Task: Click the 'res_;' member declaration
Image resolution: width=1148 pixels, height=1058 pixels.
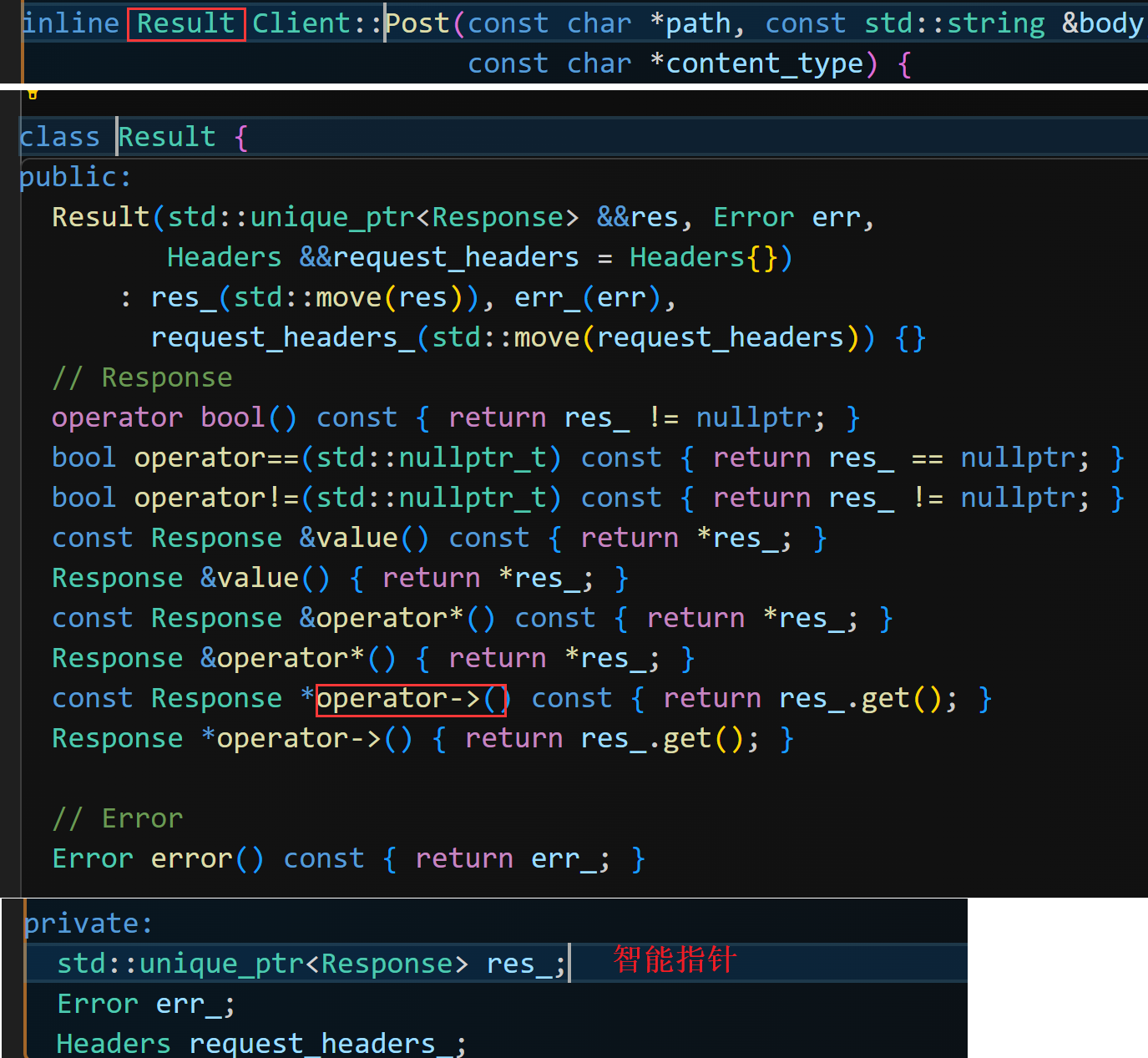Action: click(x=526, y=964)
